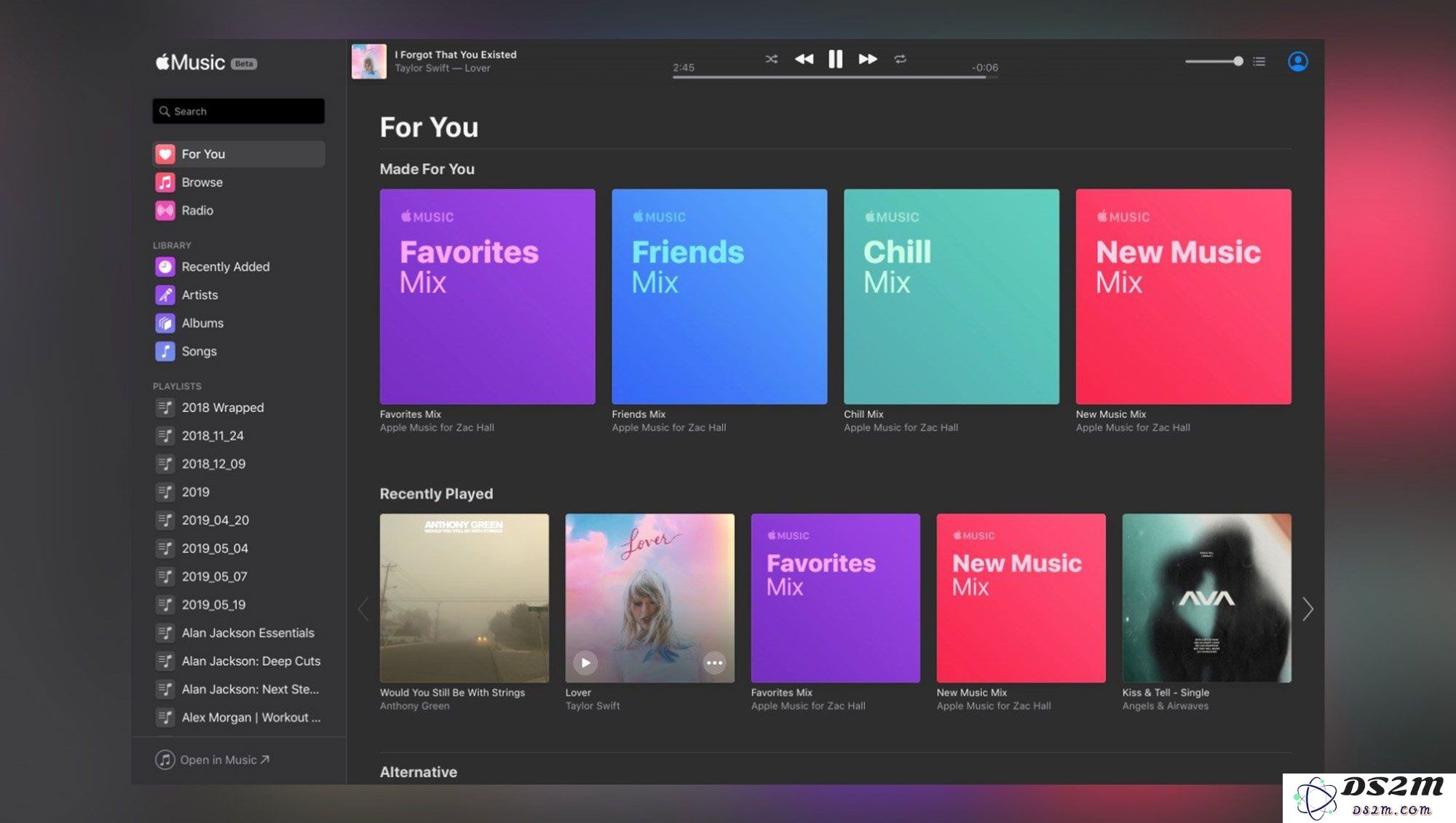Open New Music Mix in Made For You
This screenshot has height=823, width=1456.
1184,297
